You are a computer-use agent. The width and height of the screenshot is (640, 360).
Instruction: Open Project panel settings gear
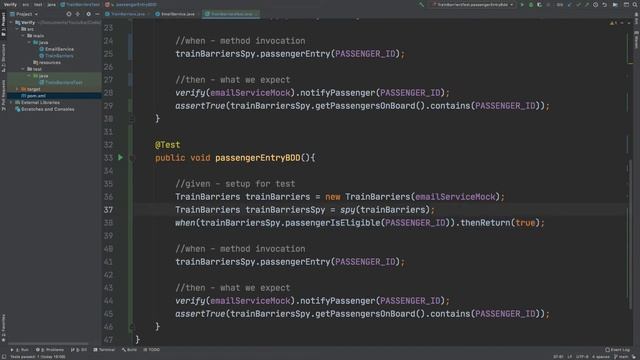pos(89,14)
